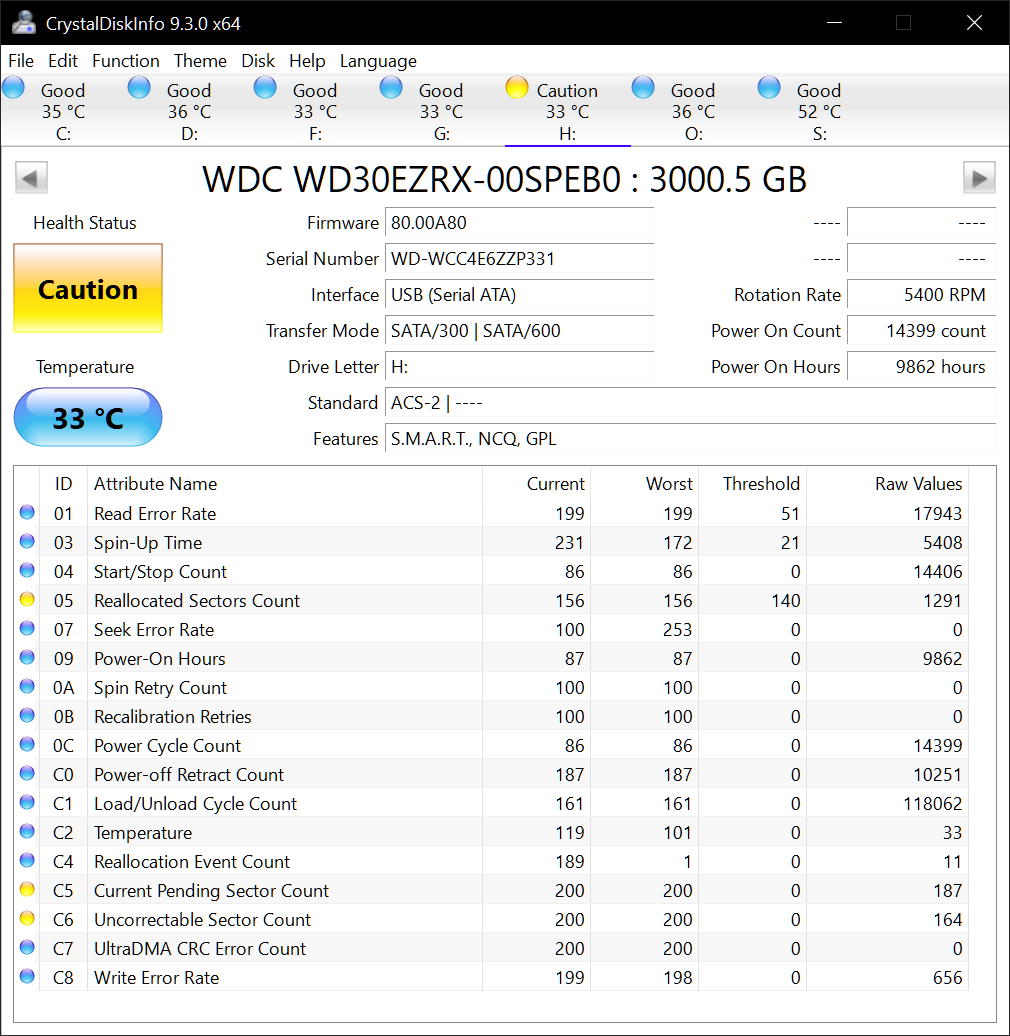Image resolution: width=1010 pixels, height=1036 pixels.
Task: Click the Serial Number field WD-WCC4E6ZZP331
Action: (520, 258)
